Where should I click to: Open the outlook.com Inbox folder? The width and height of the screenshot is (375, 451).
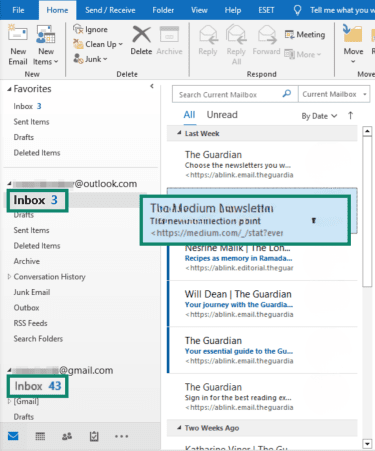tap(36, 200)
